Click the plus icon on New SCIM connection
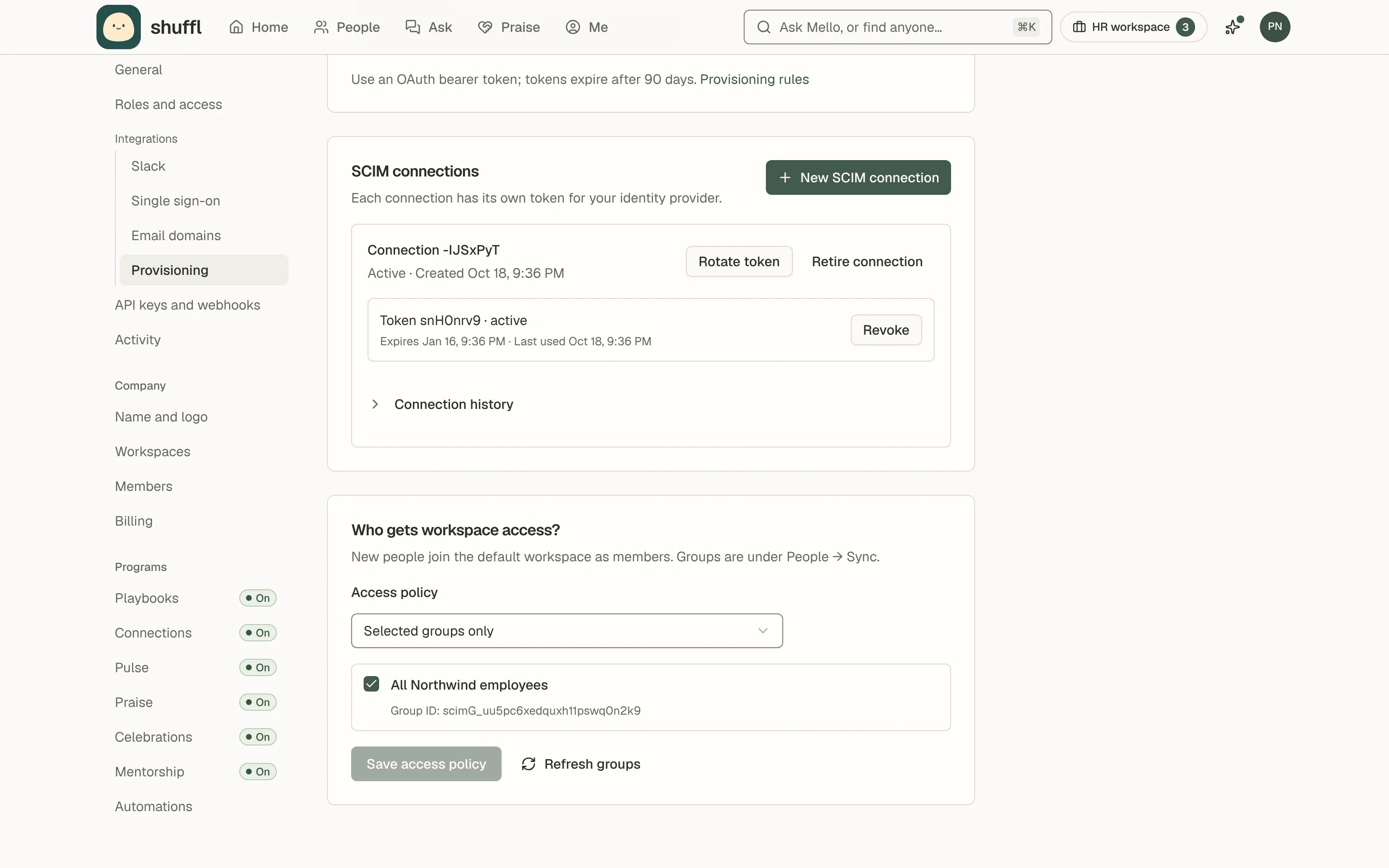 785,177
